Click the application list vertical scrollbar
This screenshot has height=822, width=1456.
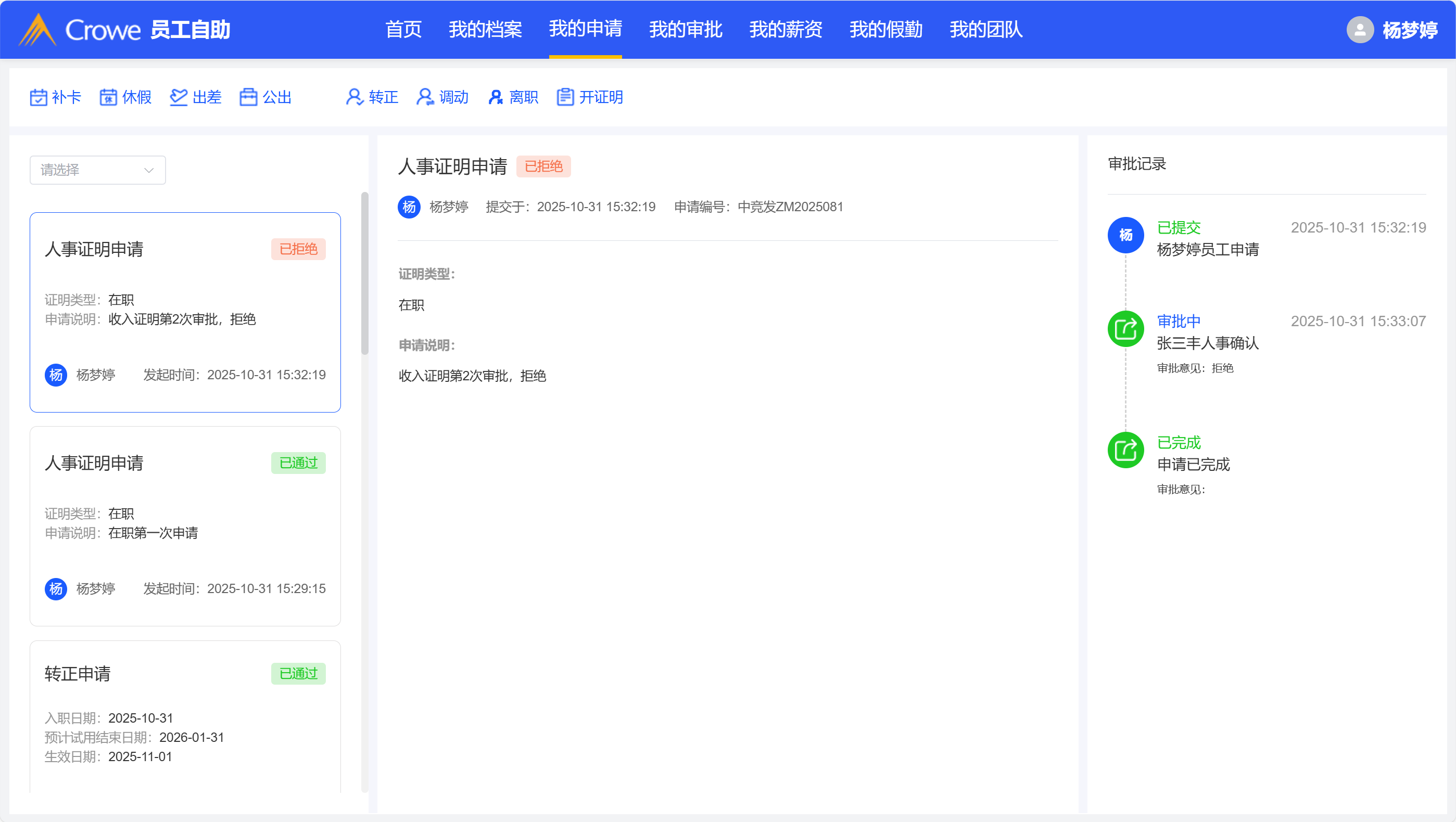pyautogui.click(x=364, y=274)
